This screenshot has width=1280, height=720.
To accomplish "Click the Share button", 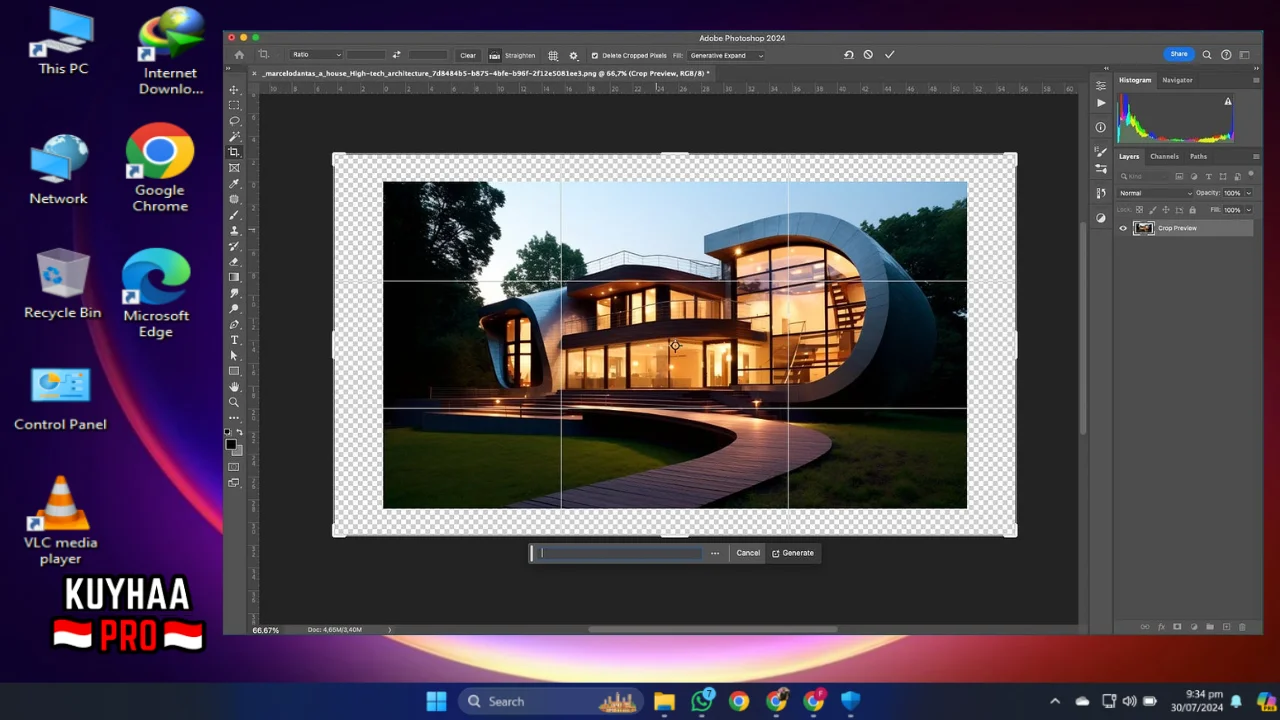I will (x=1179, y=54).
